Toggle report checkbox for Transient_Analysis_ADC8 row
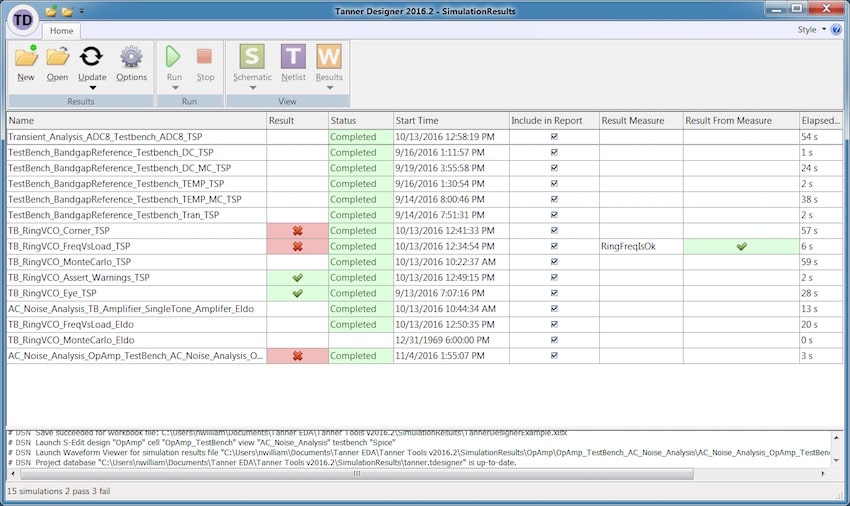The width and height of the screenshot is (850, 506). [554, 137]
